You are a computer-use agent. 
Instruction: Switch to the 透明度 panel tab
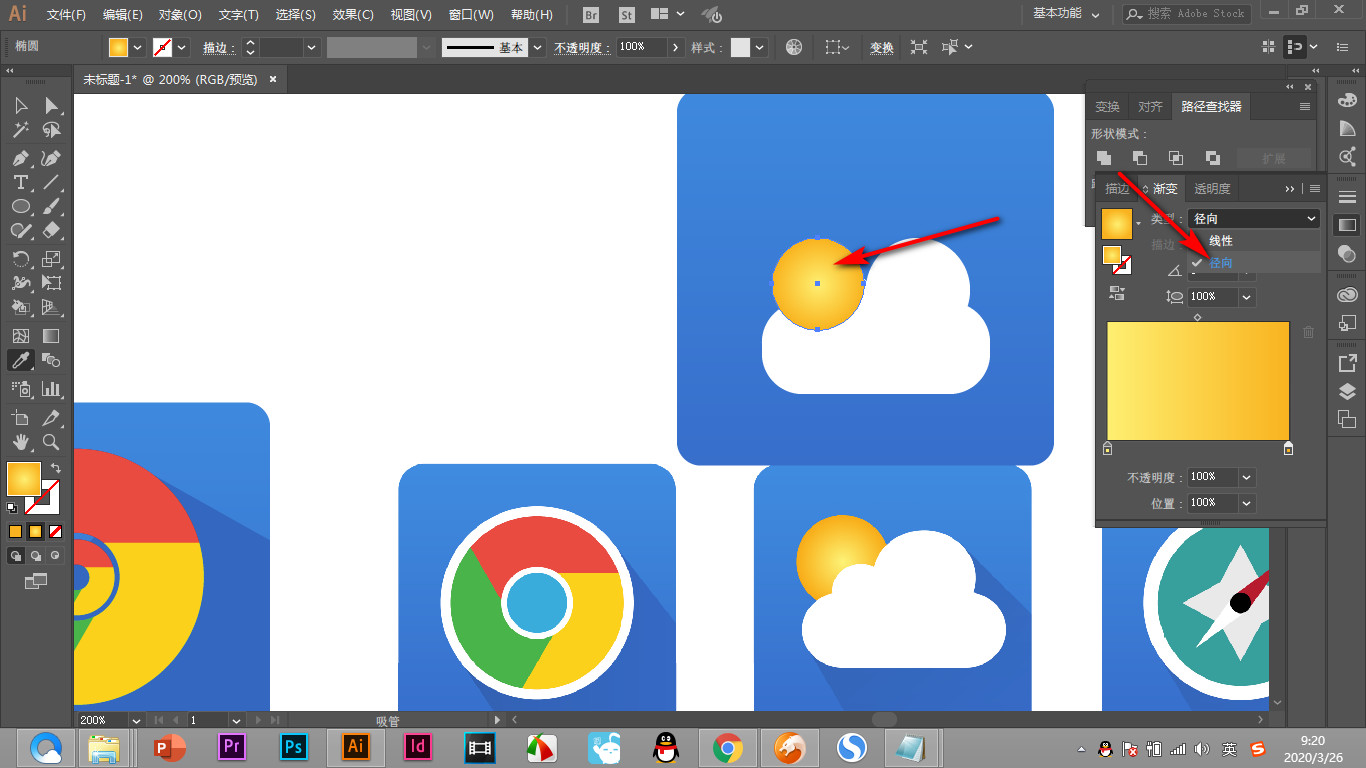point(1212,188)
